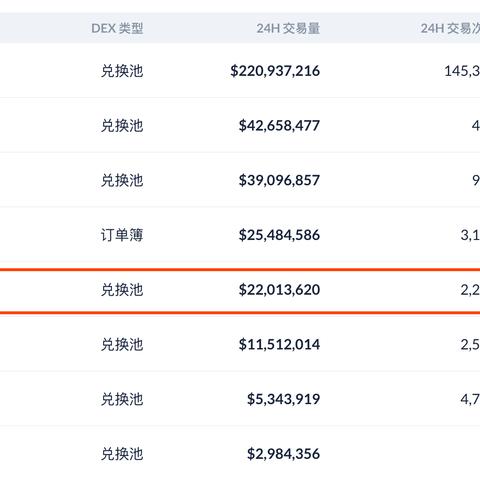Click 兑换池 in the $220,937,216 row
480x480 pixels.
click(122, 71)
